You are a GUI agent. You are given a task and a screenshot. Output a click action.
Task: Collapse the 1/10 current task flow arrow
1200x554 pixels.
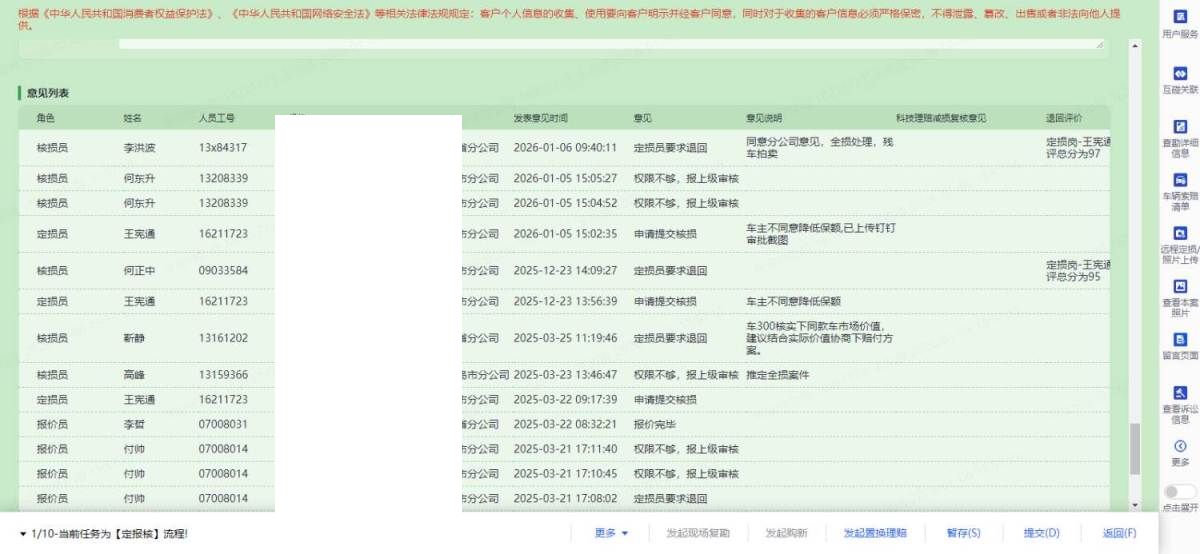click(24, 534)
